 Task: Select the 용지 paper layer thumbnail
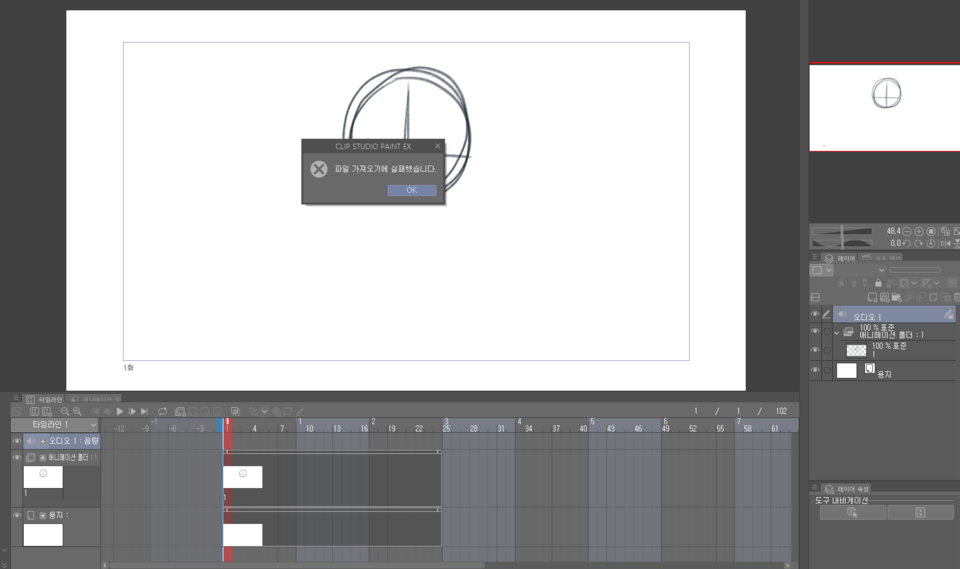847,371
